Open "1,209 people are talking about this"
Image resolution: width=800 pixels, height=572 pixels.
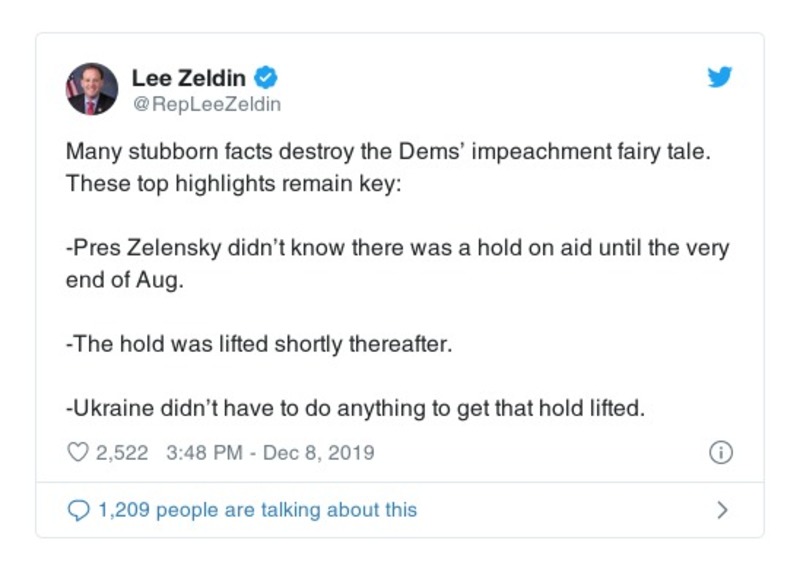tap(257, 510)
